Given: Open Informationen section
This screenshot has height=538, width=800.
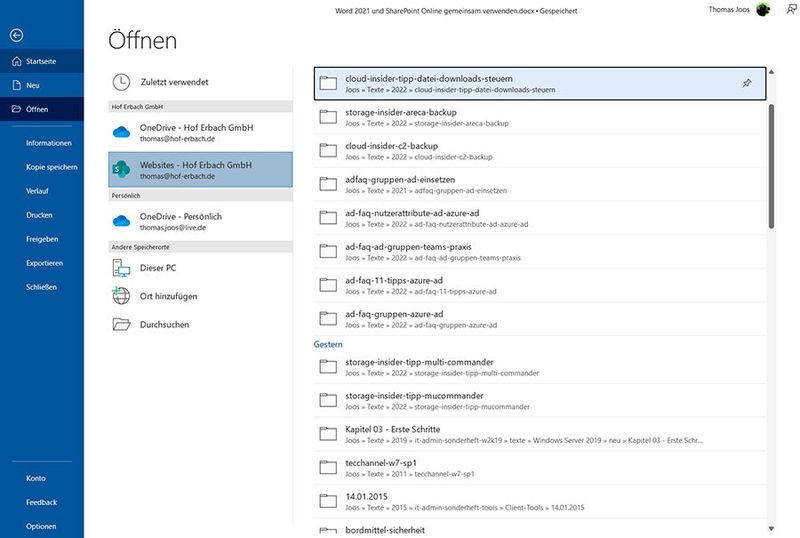Looking at the screenshot, I should (48, 143).
